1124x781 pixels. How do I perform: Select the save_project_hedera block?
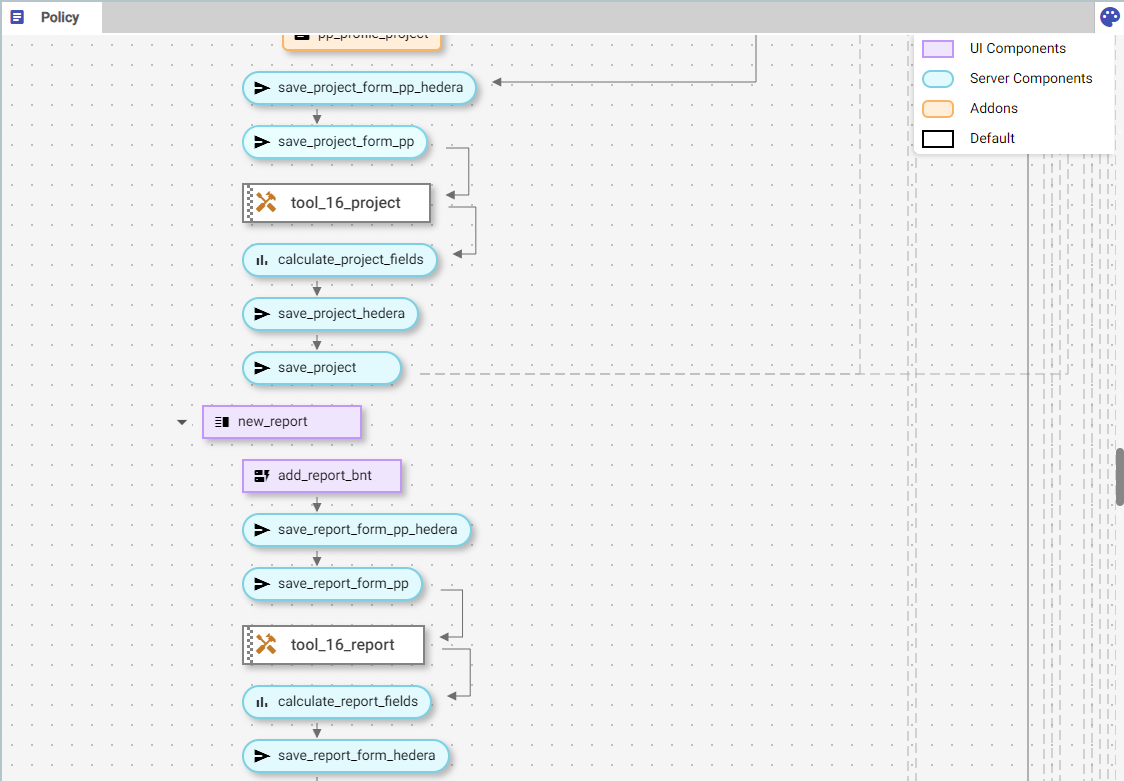click(340, 314)
